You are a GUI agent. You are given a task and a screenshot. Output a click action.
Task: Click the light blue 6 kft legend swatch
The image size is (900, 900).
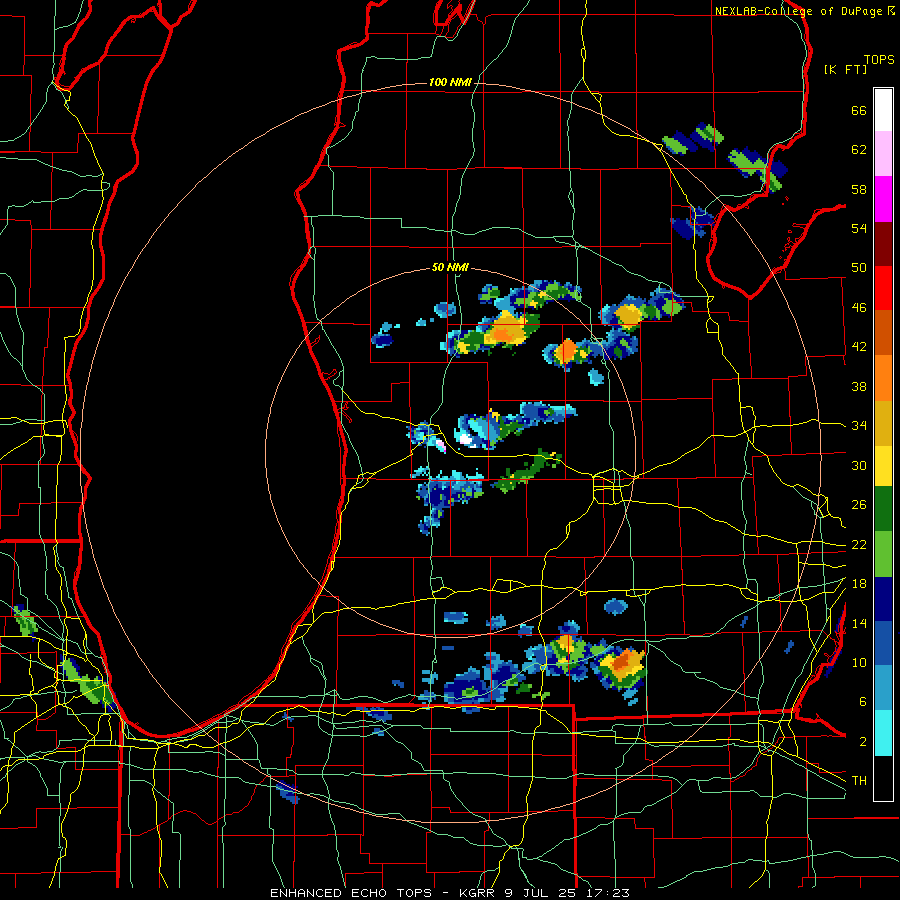coord(883,688)
